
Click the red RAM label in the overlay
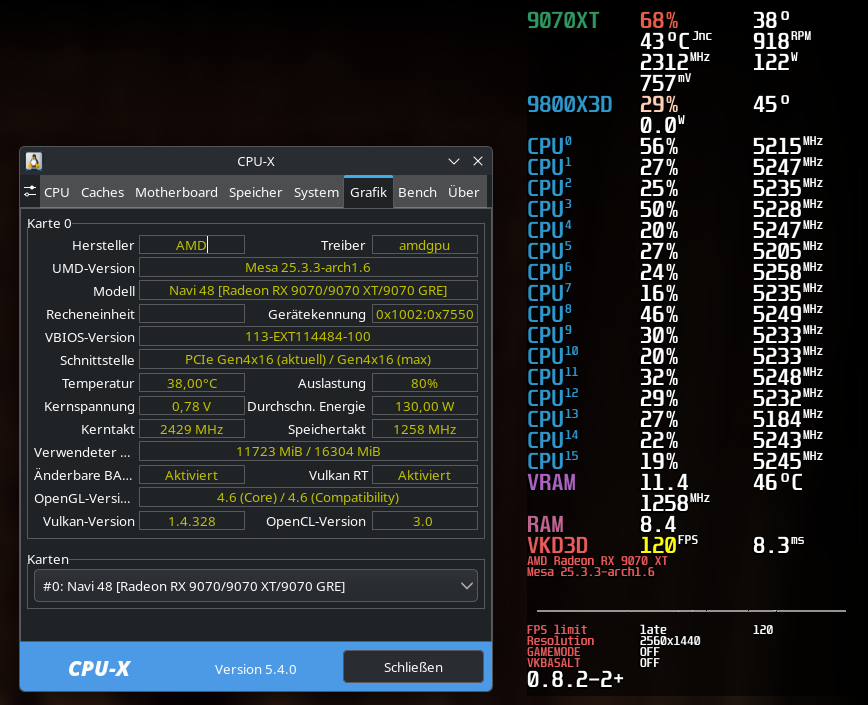click(x=545, y=523)
